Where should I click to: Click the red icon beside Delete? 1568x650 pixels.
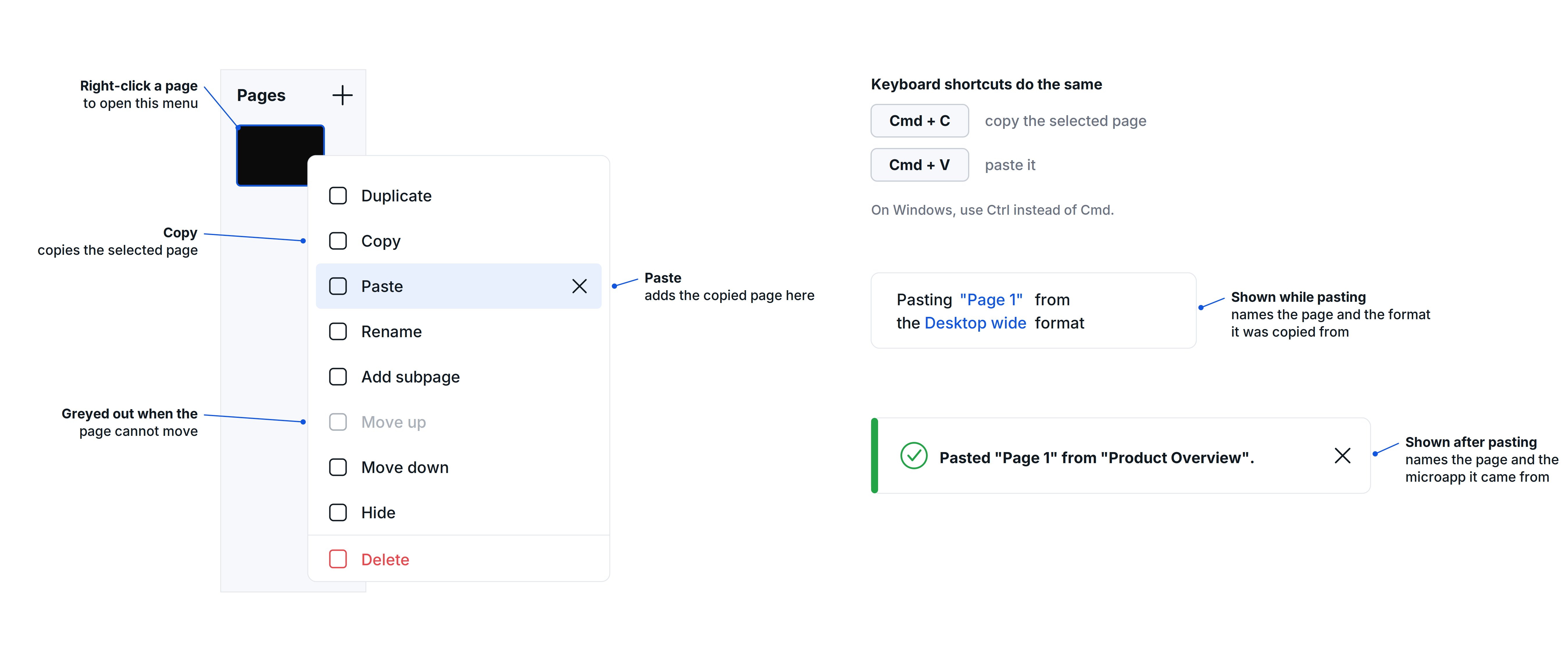pos(338,559)
